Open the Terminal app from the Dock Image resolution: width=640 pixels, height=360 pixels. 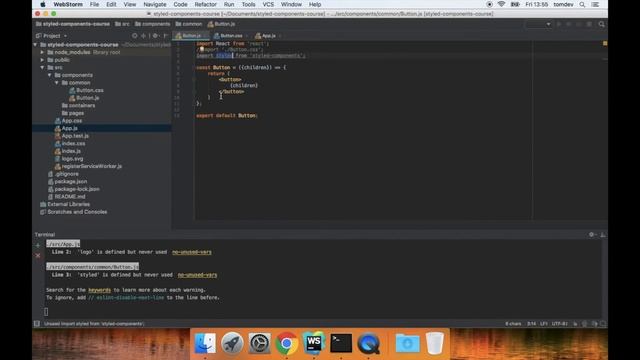[x=341, y=343]
